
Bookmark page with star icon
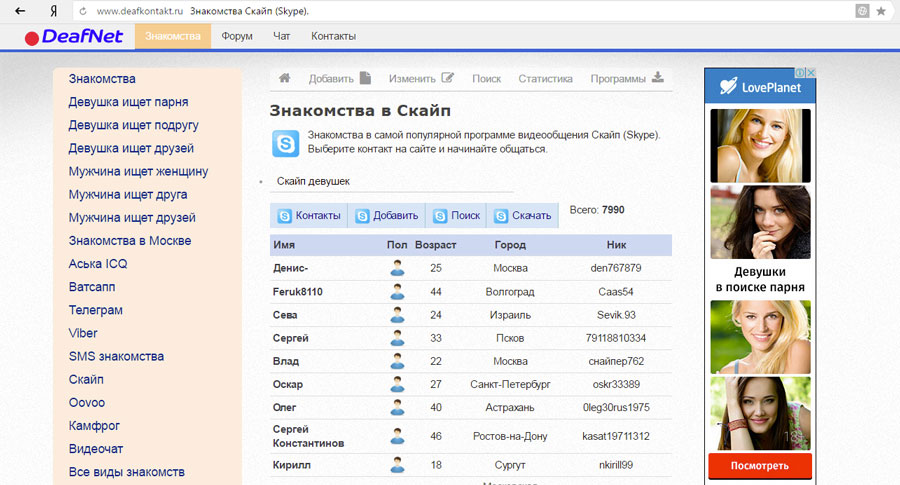tap(881, 11)
